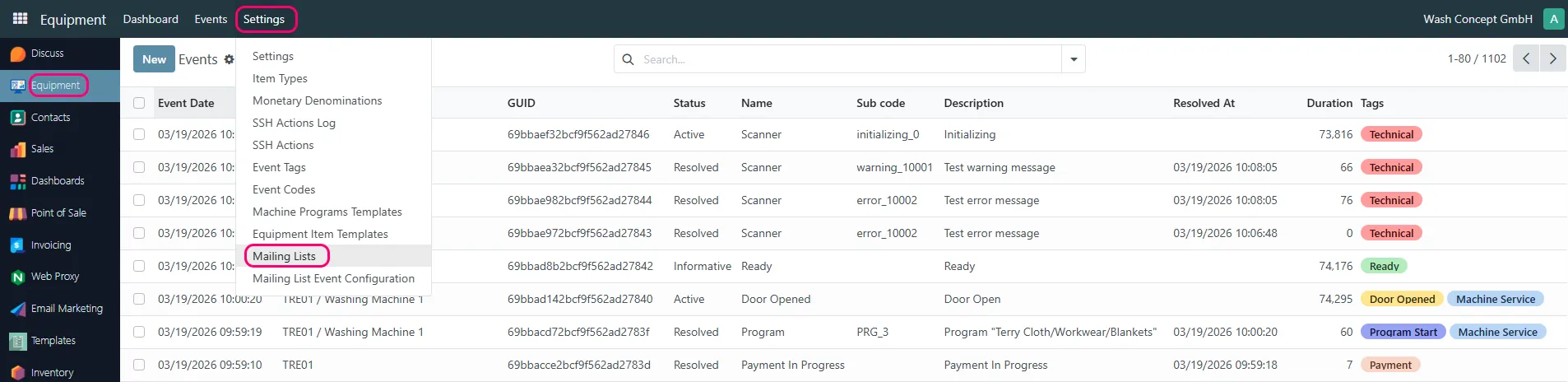Check the warning_10001 event row
Viewport: 1568px width, 382px height.
[x=139, y=167]
